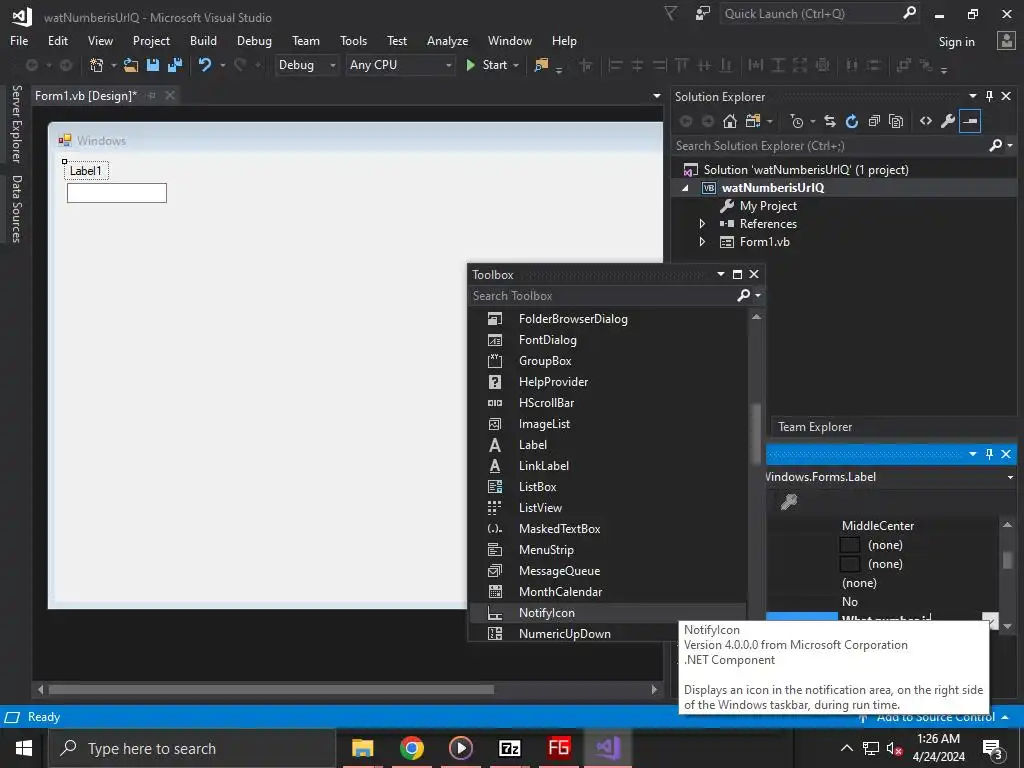Click the account avatar icon next to Sign in
1024x768 pixels.
[1006, 40]
